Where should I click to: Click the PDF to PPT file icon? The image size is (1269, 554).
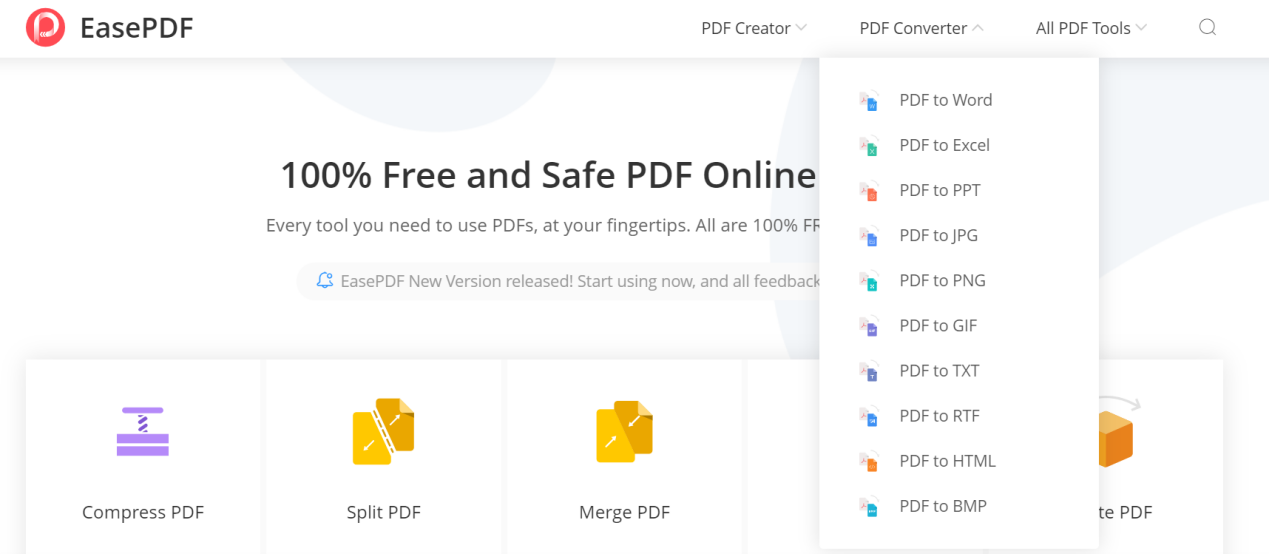[868, 190]
